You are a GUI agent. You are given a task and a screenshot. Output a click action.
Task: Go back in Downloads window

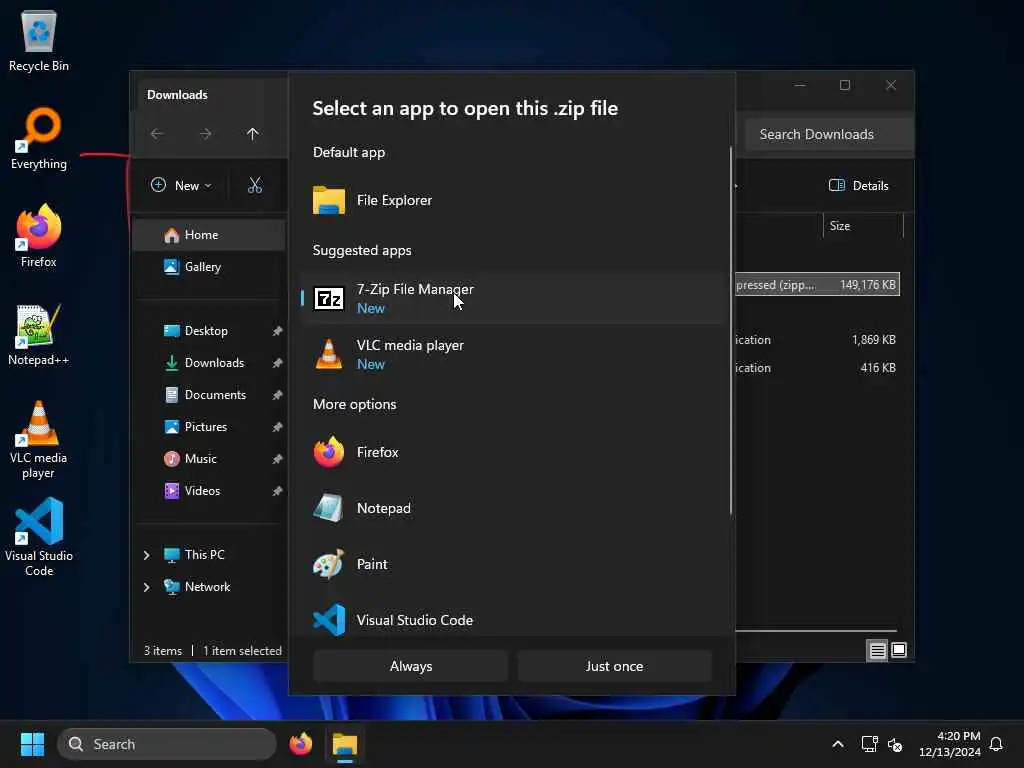[x=157, y=134]
